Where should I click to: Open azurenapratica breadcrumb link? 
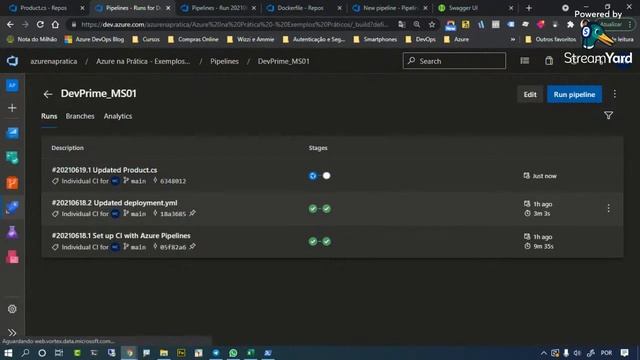(53, 61)
